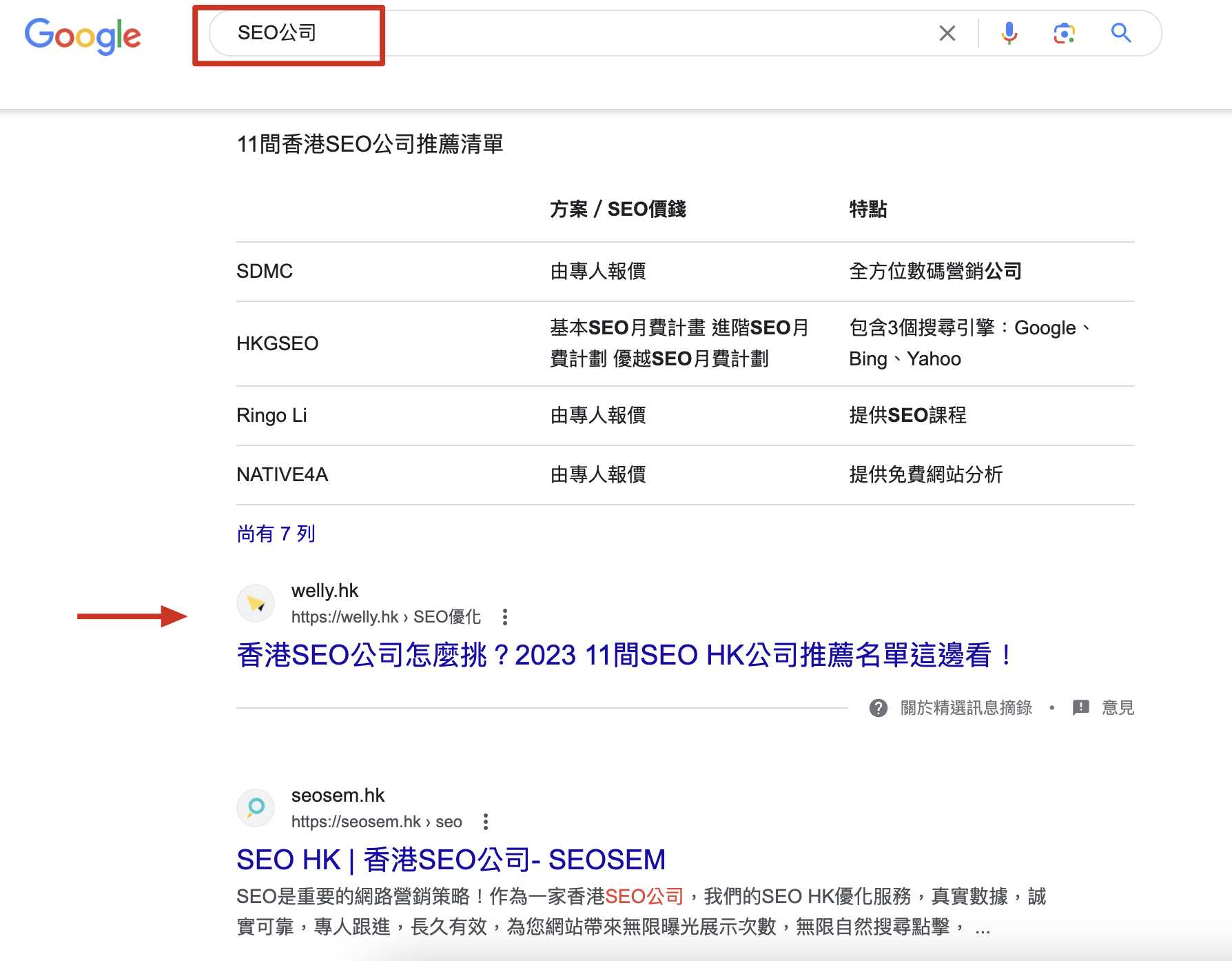The image size is (1232, 961).
Task: Click 由專人報價 in the SDMC row
Action: tap(598, 271)
